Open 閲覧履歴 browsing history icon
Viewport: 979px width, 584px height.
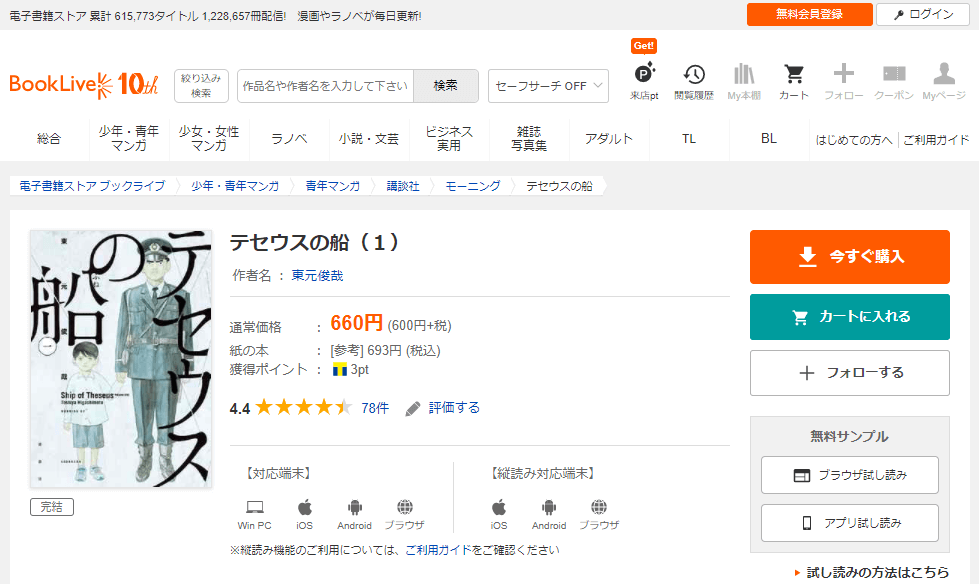(x=694, y=74)
